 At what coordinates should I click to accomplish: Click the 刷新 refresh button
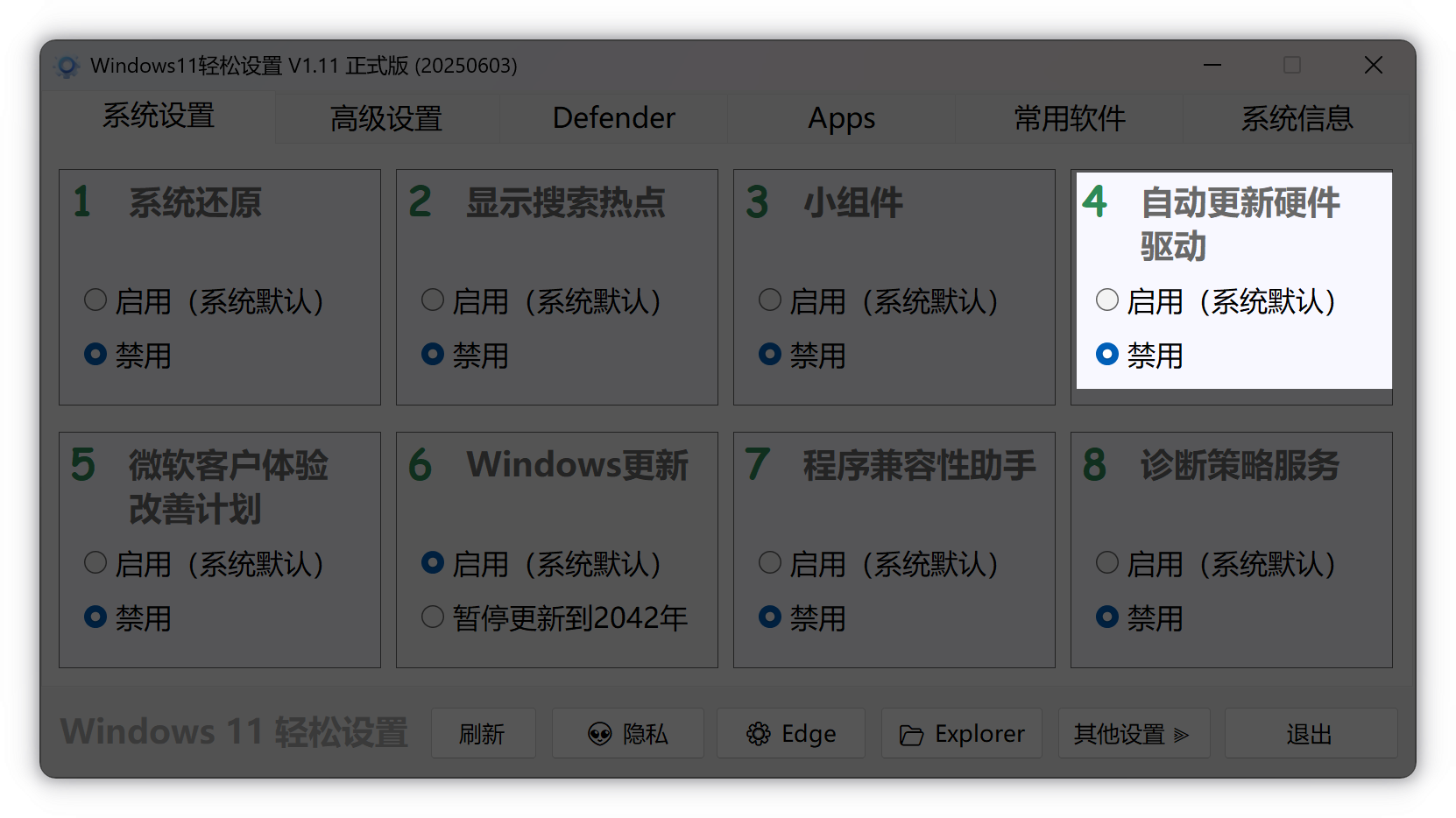(483, 734)
